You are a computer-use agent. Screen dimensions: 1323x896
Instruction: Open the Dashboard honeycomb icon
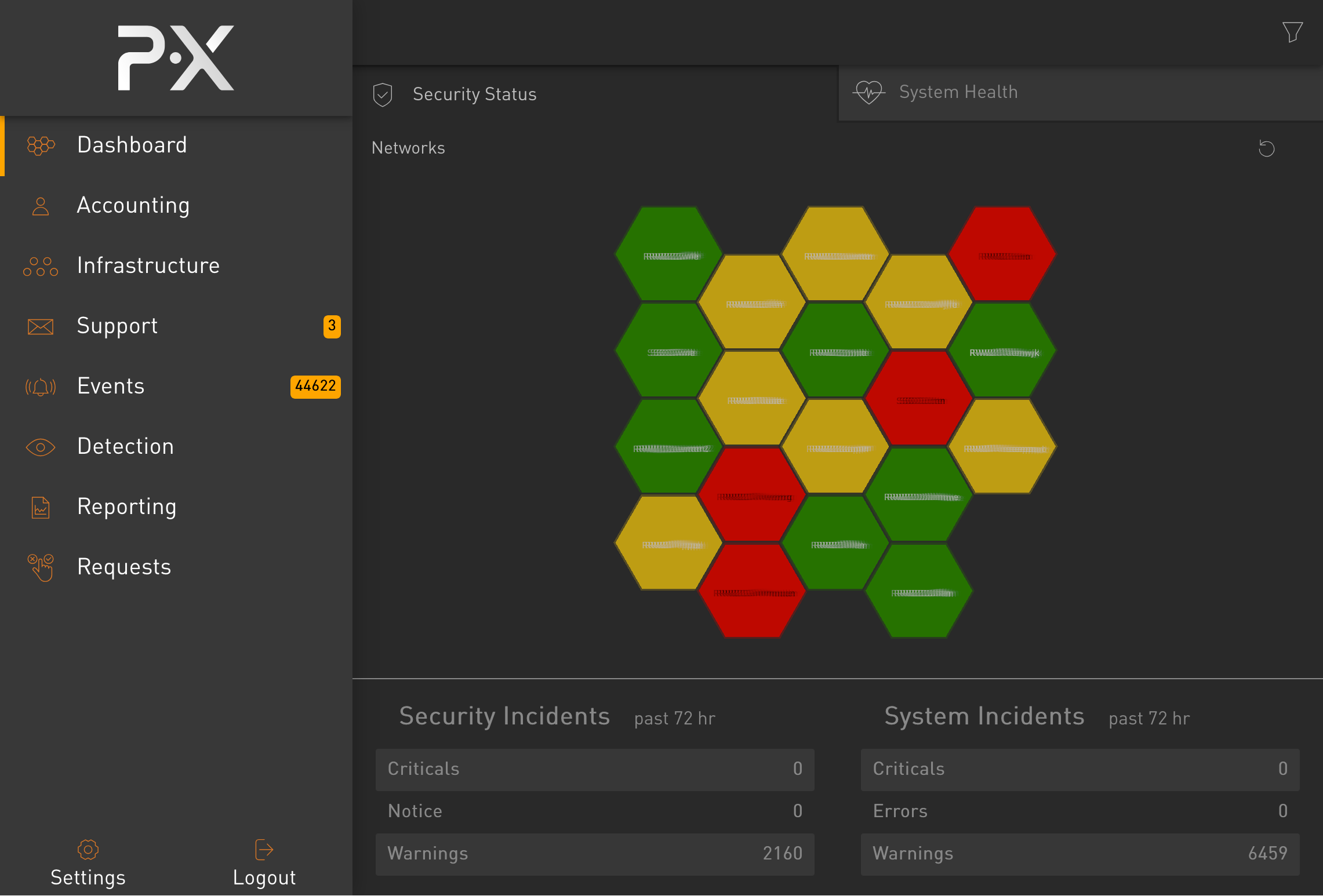[41, 145]
